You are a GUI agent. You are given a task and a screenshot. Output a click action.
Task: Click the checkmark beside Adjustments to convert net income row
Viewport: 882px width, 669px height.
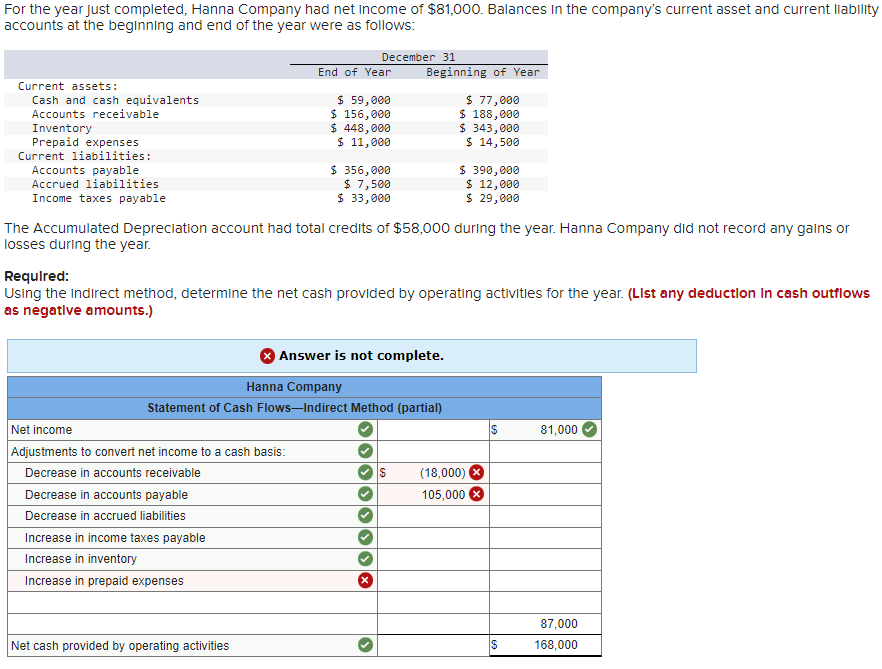pyautogui.click(x=365, y=450)
